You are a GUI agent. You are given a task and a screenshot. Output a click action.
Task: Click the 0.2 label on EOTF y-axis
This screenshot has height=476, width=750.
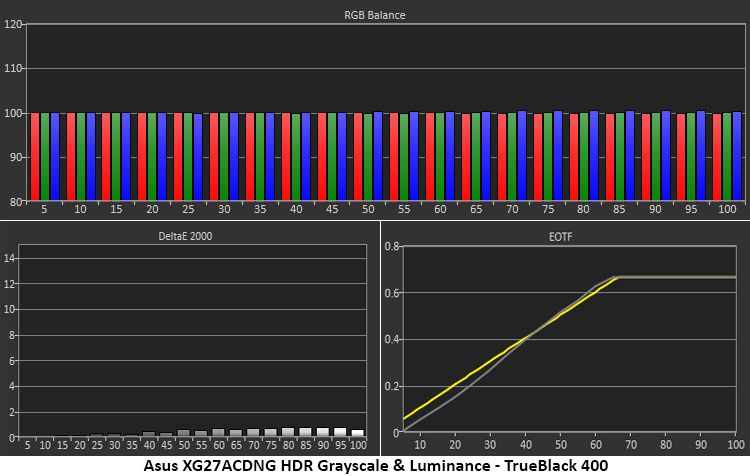[x=392, y=386]
